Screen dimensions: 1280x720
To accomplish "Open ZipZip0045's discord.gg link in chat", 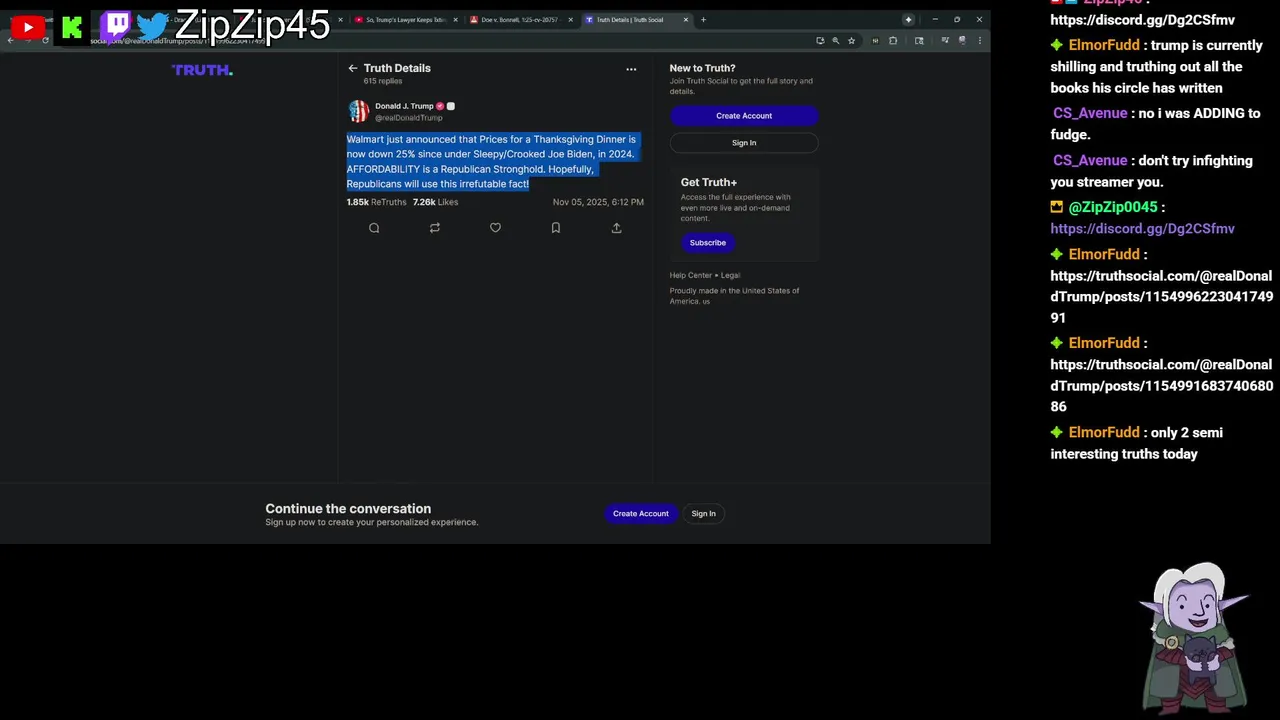I will 1142,229.
